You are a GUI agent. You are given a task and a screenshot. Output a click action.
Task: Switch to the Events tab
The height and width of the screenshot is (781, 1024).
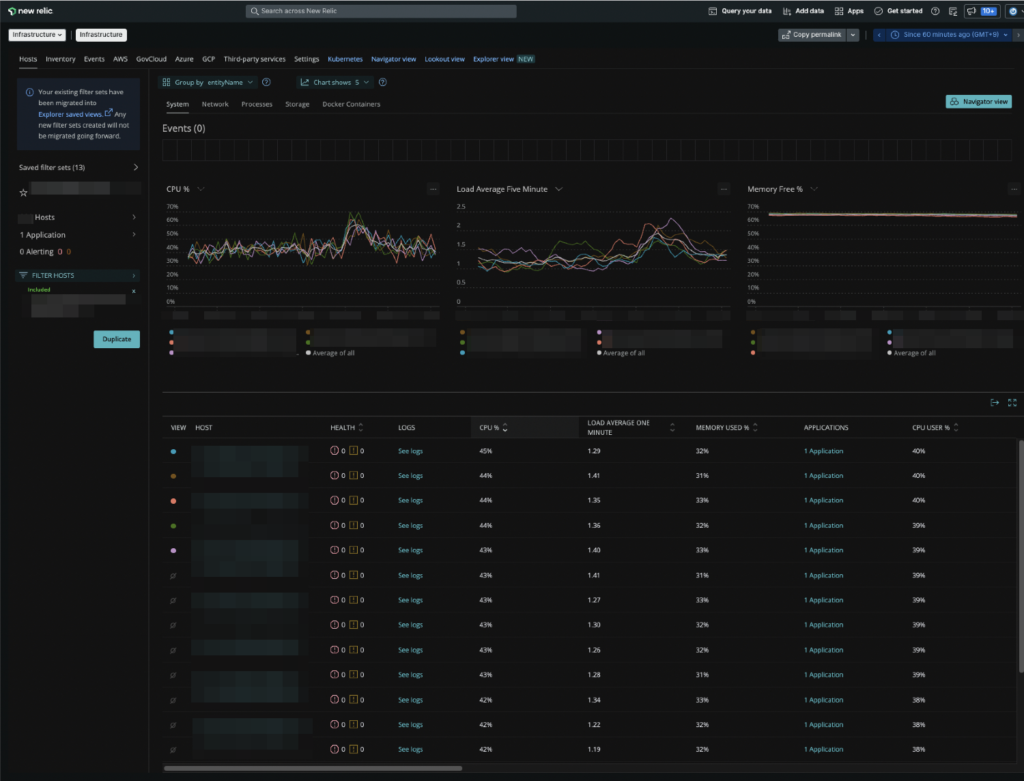coord(94,59)
